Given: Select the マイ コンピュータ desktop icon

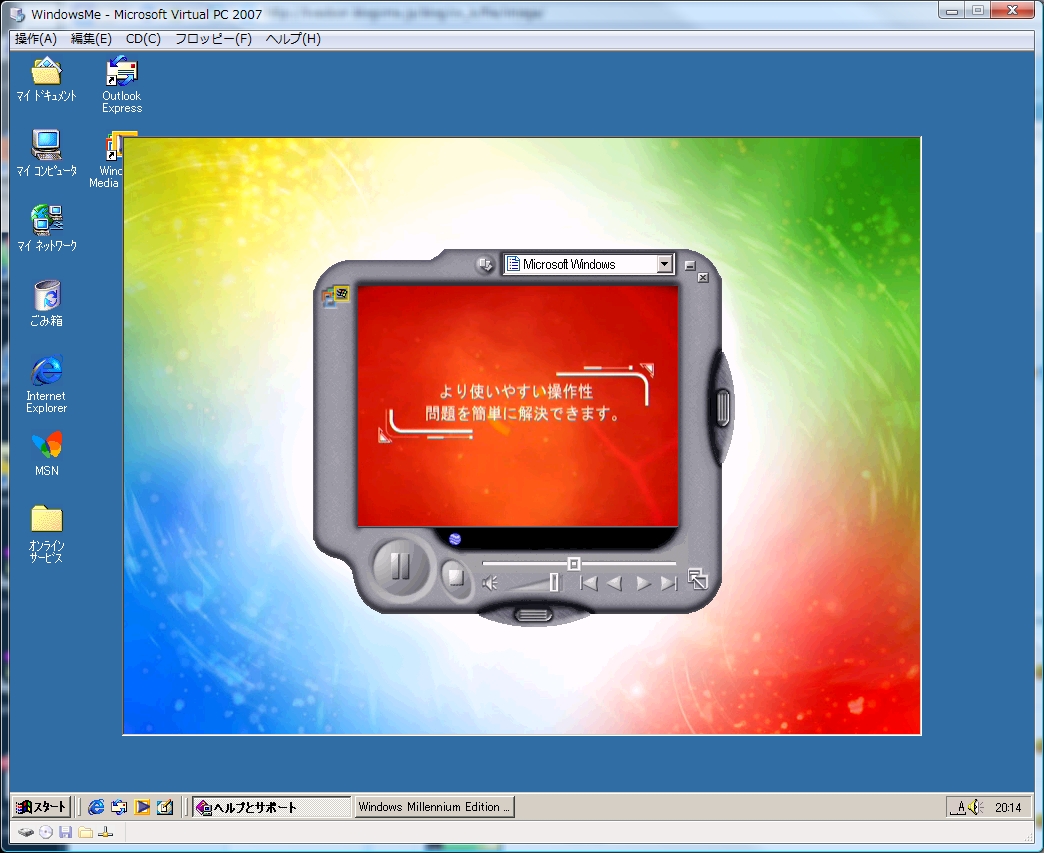Looking at the screenshot, I should [47, 154].
